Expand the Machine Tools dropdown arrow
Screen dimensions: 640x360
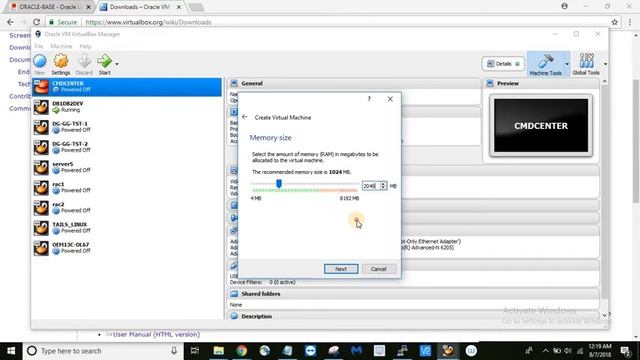click(x=567, y=64)
